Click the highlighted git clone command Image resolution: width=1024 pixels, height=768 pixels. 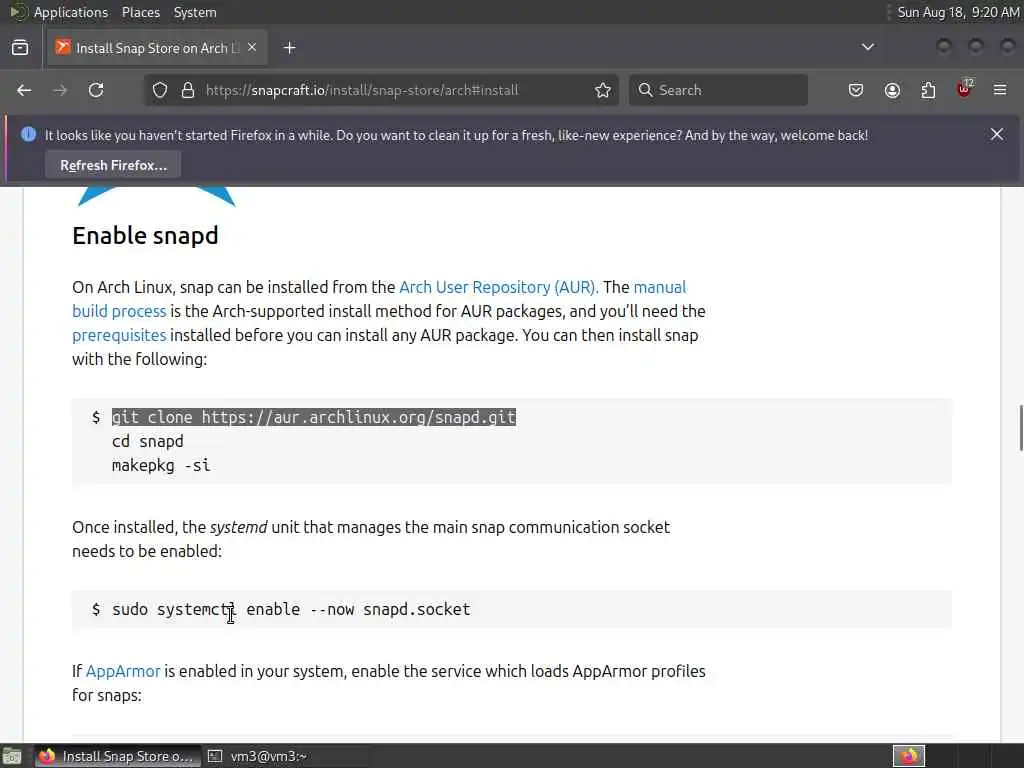(x=313, y=417)
